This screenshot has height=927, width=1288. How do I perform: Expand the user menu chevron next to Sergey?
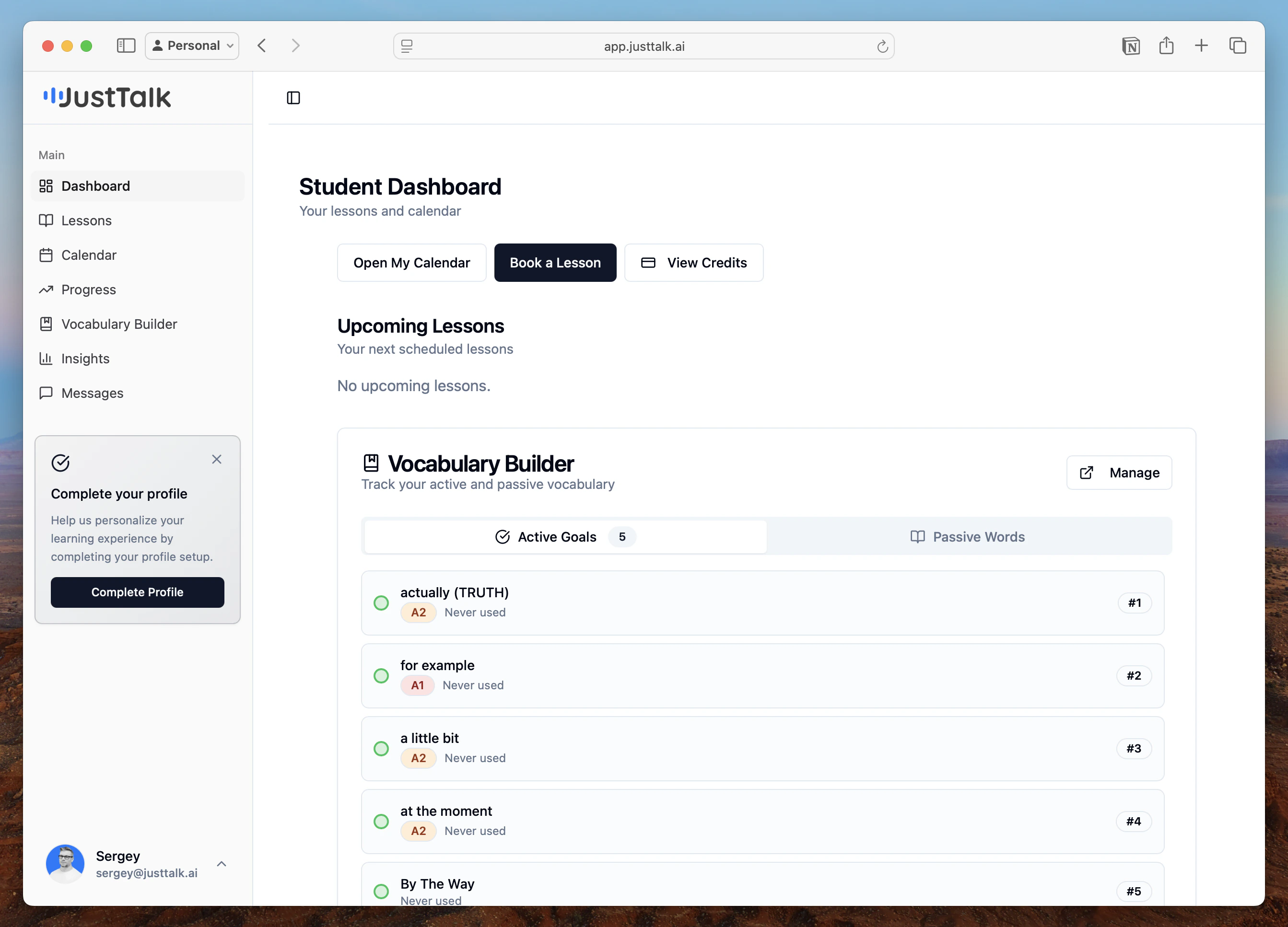(x=222, y=863)
